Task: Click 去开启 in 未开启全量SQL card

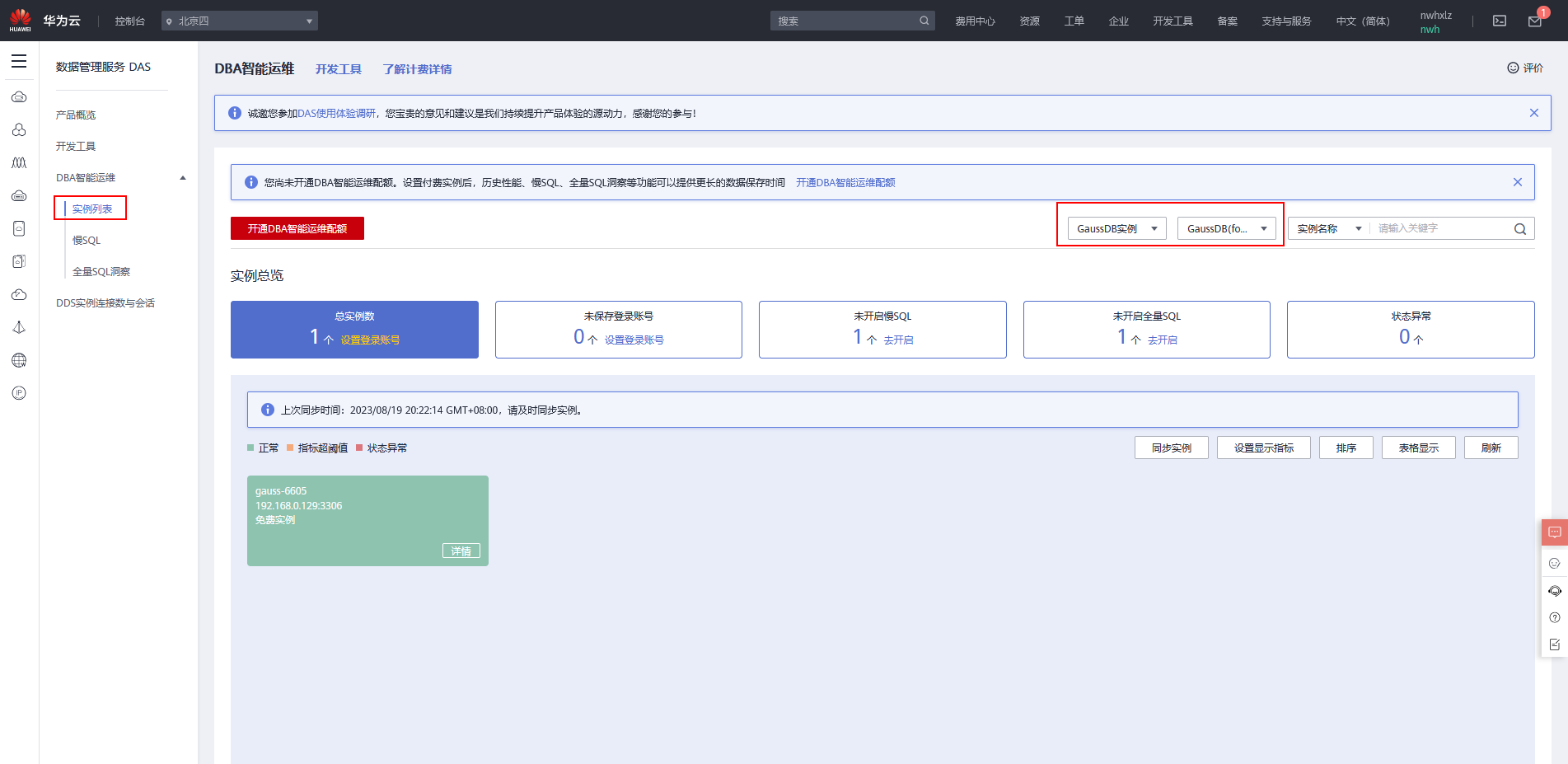Action: click(1163, 340)
